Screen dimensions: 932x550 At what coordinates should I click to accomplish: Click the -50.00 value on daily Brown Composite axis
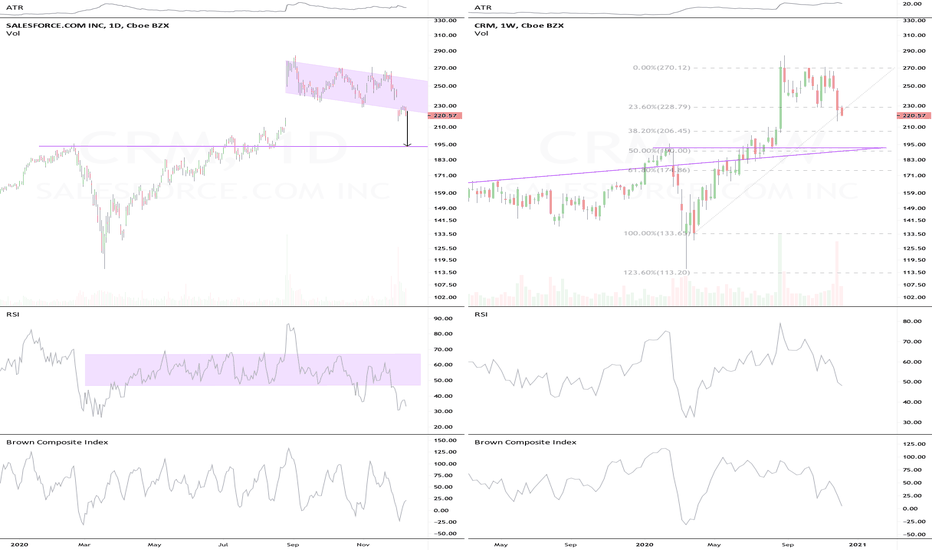(x=445, y=534)
